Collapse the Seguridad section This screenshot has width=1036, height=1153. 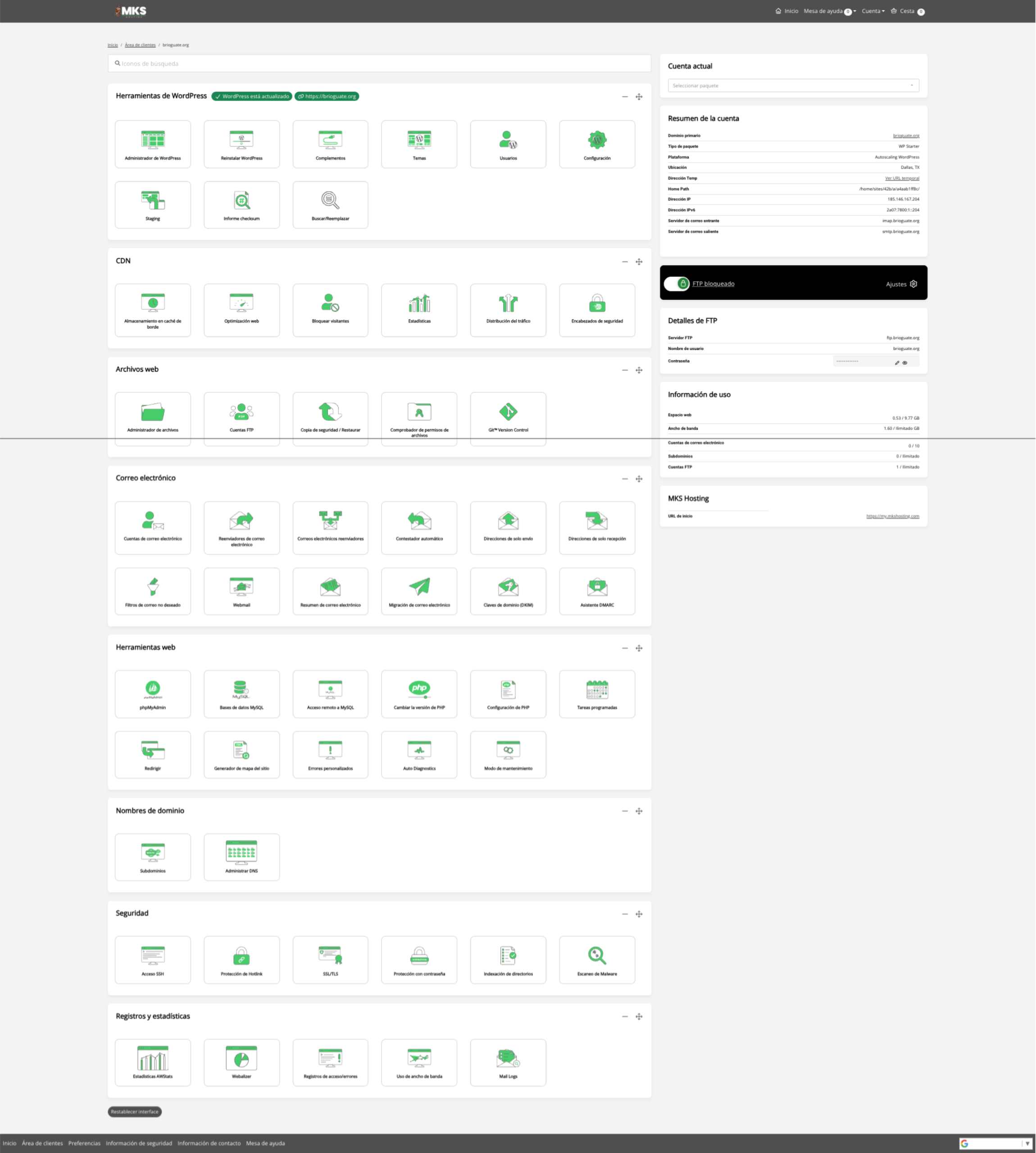click(x=624, y=914)
